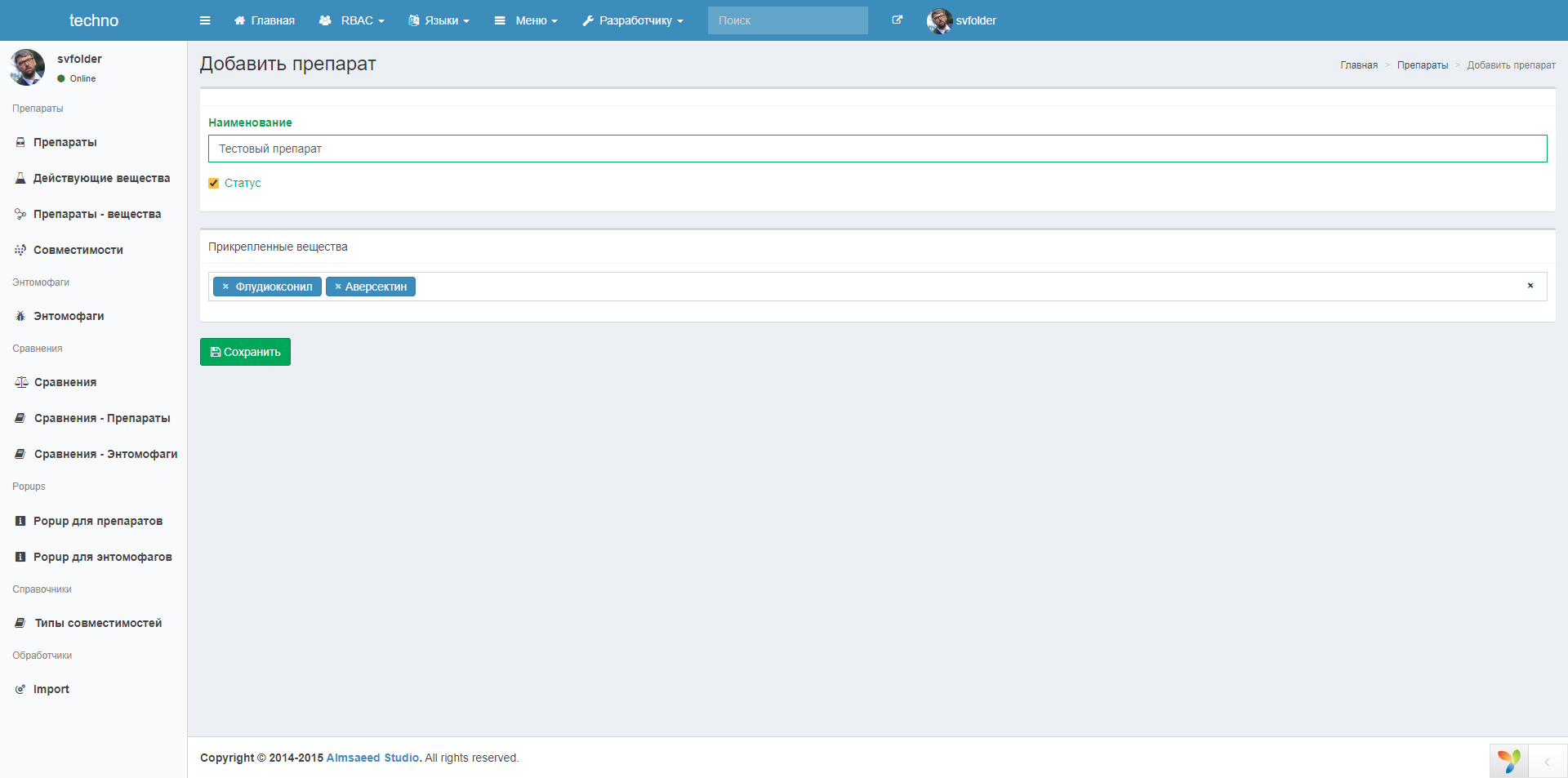
Task: Open the Совместимости sidebar item
Action: coord(78,250)
